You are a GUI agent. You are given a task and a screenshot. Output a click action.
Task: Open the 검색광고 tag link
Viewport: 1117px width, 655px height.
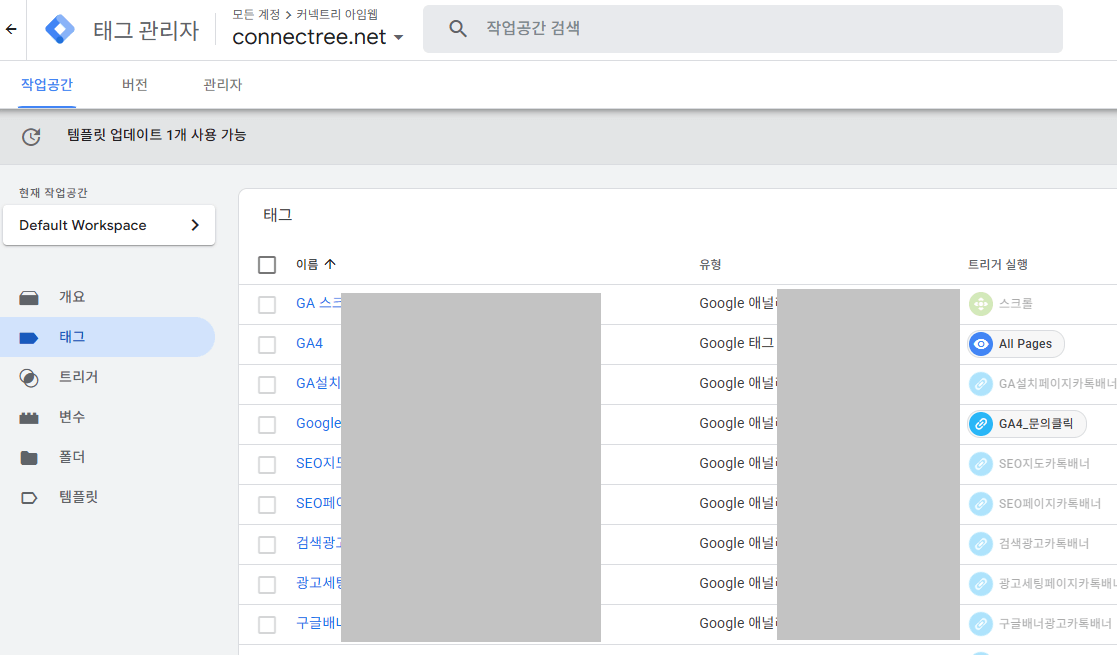tap(318, 543)
